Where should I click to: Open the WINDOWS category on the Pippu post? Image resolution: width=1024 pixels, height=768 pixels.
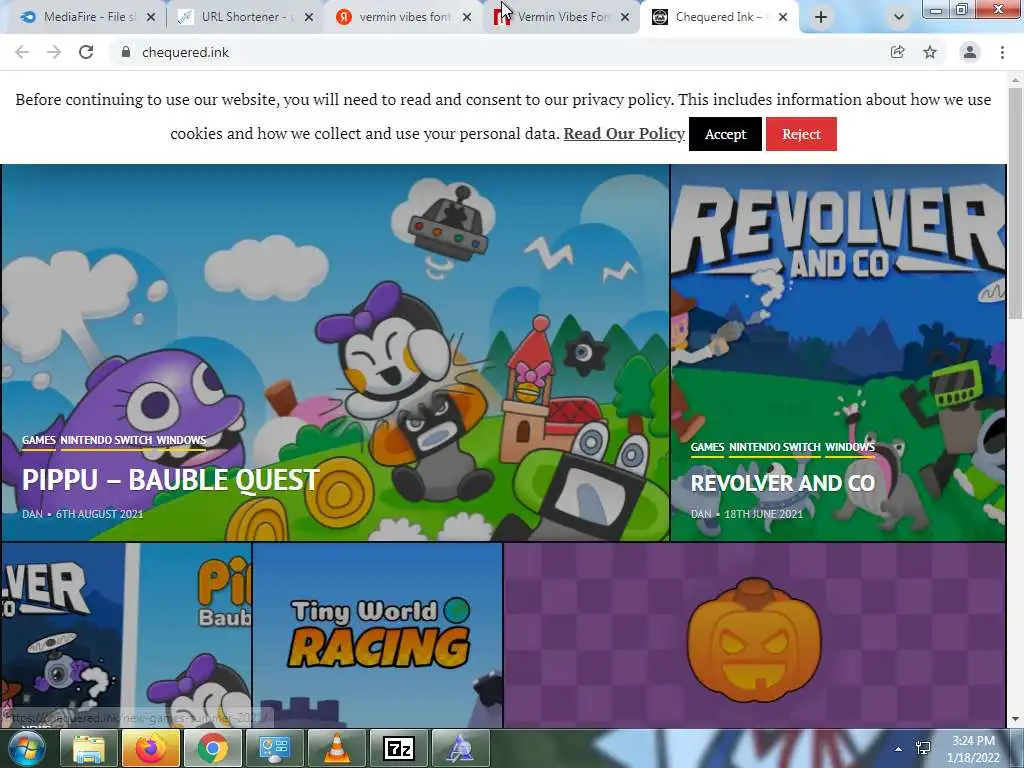pos(182,440)
